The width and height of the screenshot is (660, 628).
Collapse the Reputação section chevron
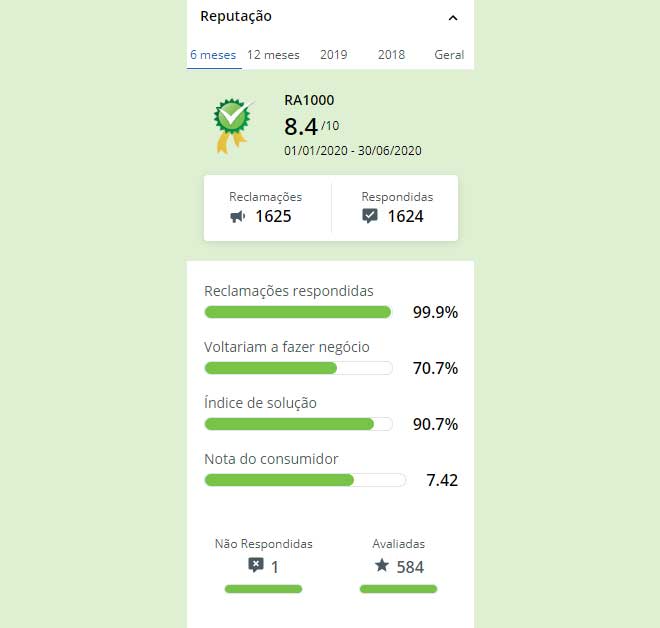[453, 18]
